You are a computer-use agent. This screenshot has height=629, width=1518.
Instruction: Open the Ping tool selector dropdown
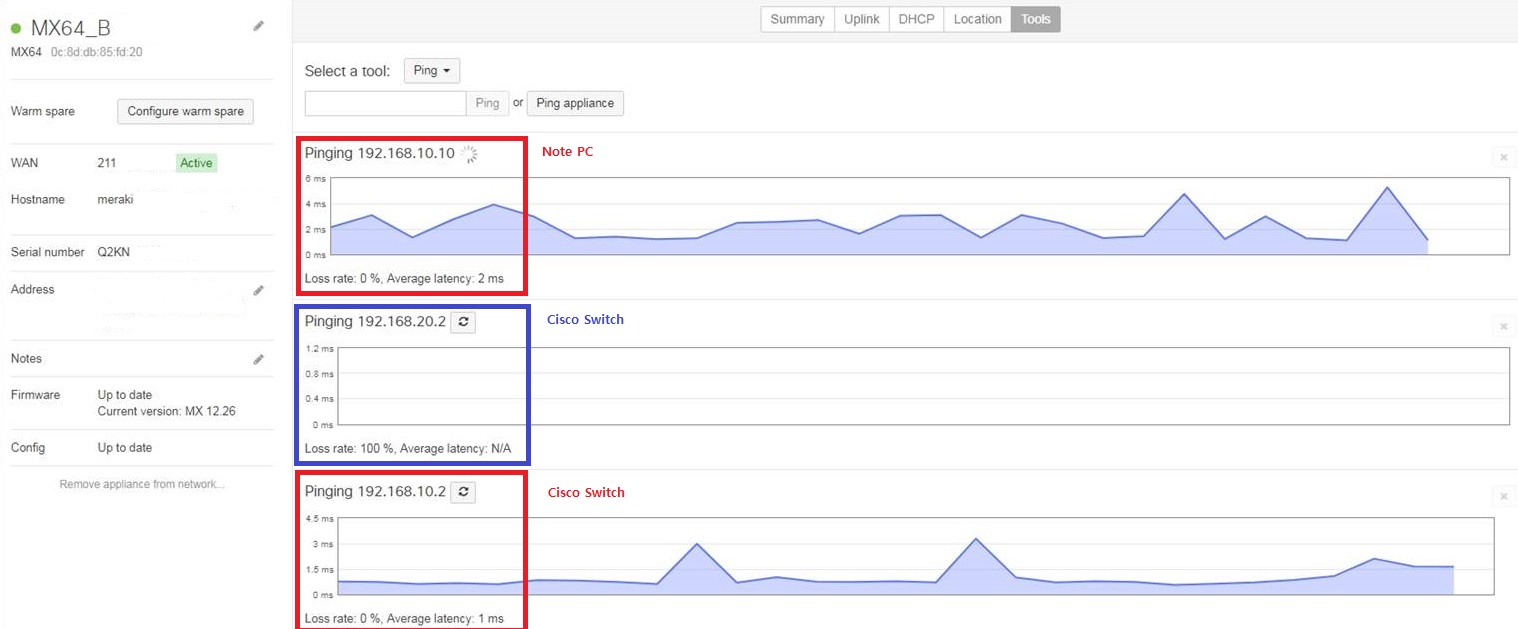(x=432, y=71)
